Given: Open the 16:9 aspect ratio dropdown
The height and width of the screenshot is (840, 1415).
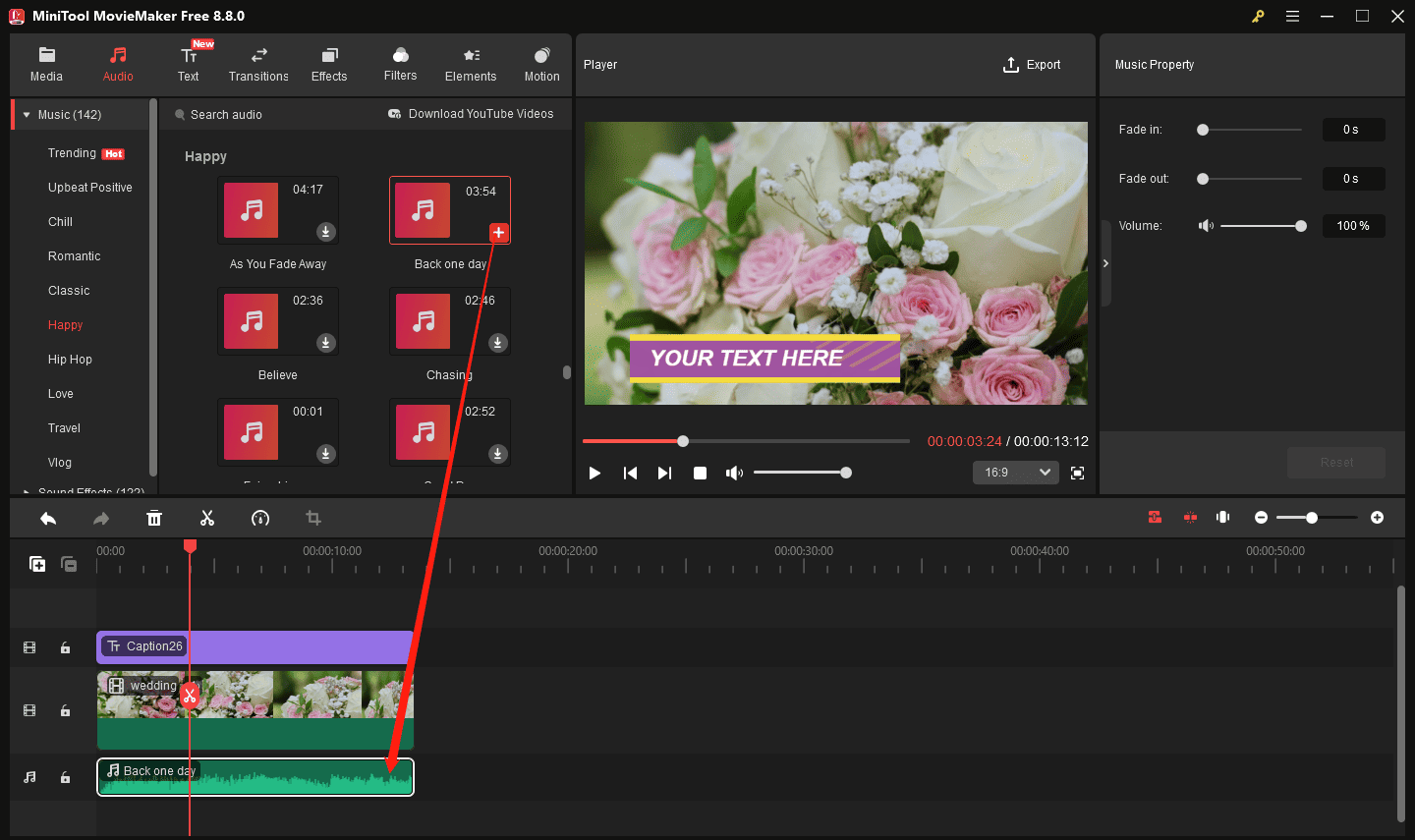Looking at the screenshot, I should point(1016,473).
